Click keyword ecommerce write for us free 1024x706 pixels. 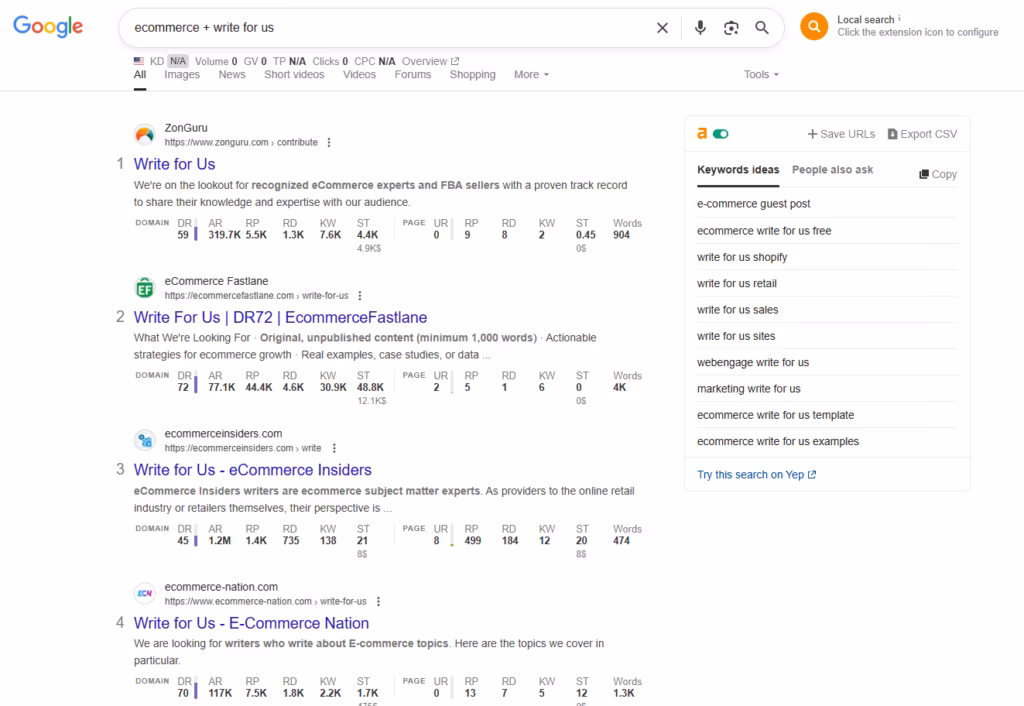(763, 231)
